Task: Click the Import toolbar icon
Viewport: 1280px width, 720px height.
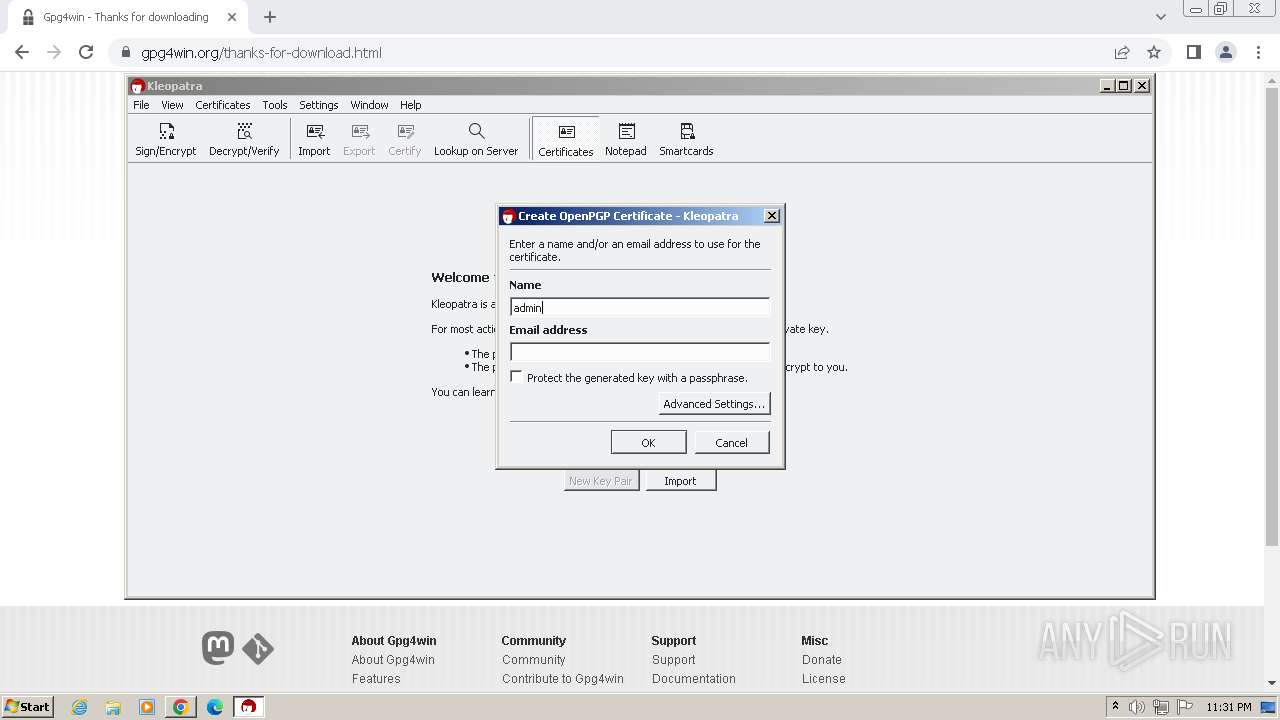Action: coord(314,139)
